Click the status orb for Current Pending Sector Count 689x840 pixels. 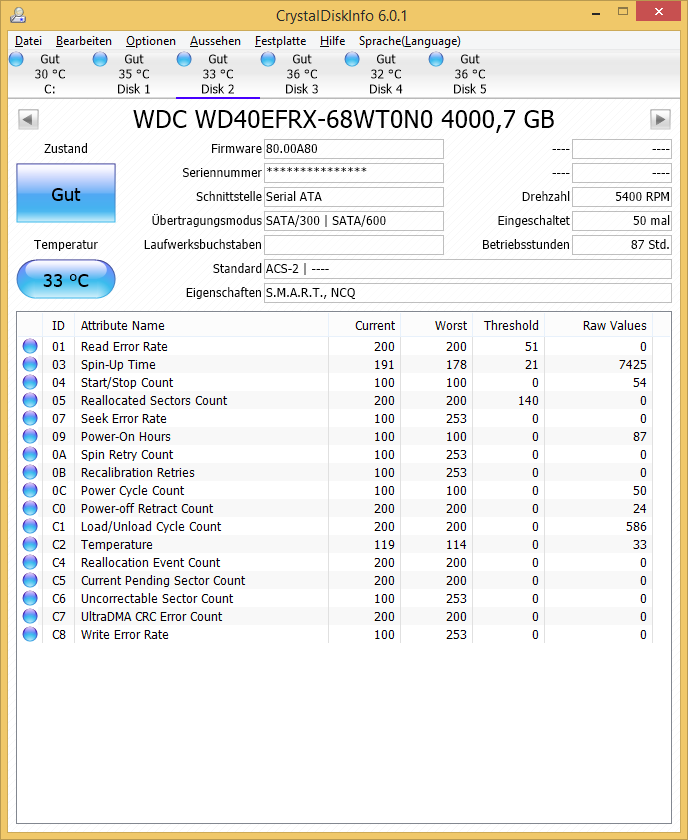click(x=30, y=580)
